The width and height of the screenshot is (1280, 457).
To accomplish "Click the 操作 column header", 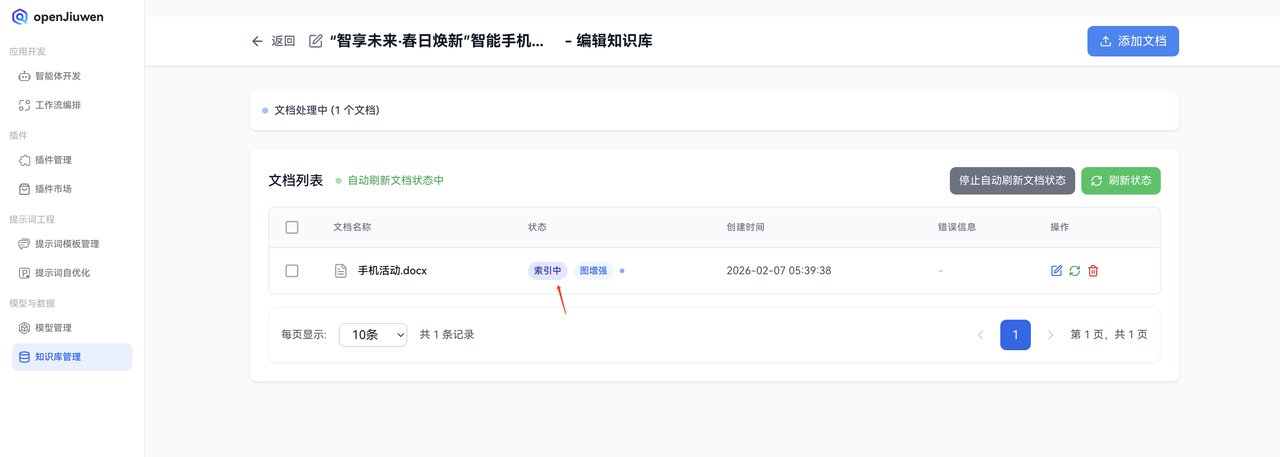I will pyautogui.click(x=1059, y=228).
